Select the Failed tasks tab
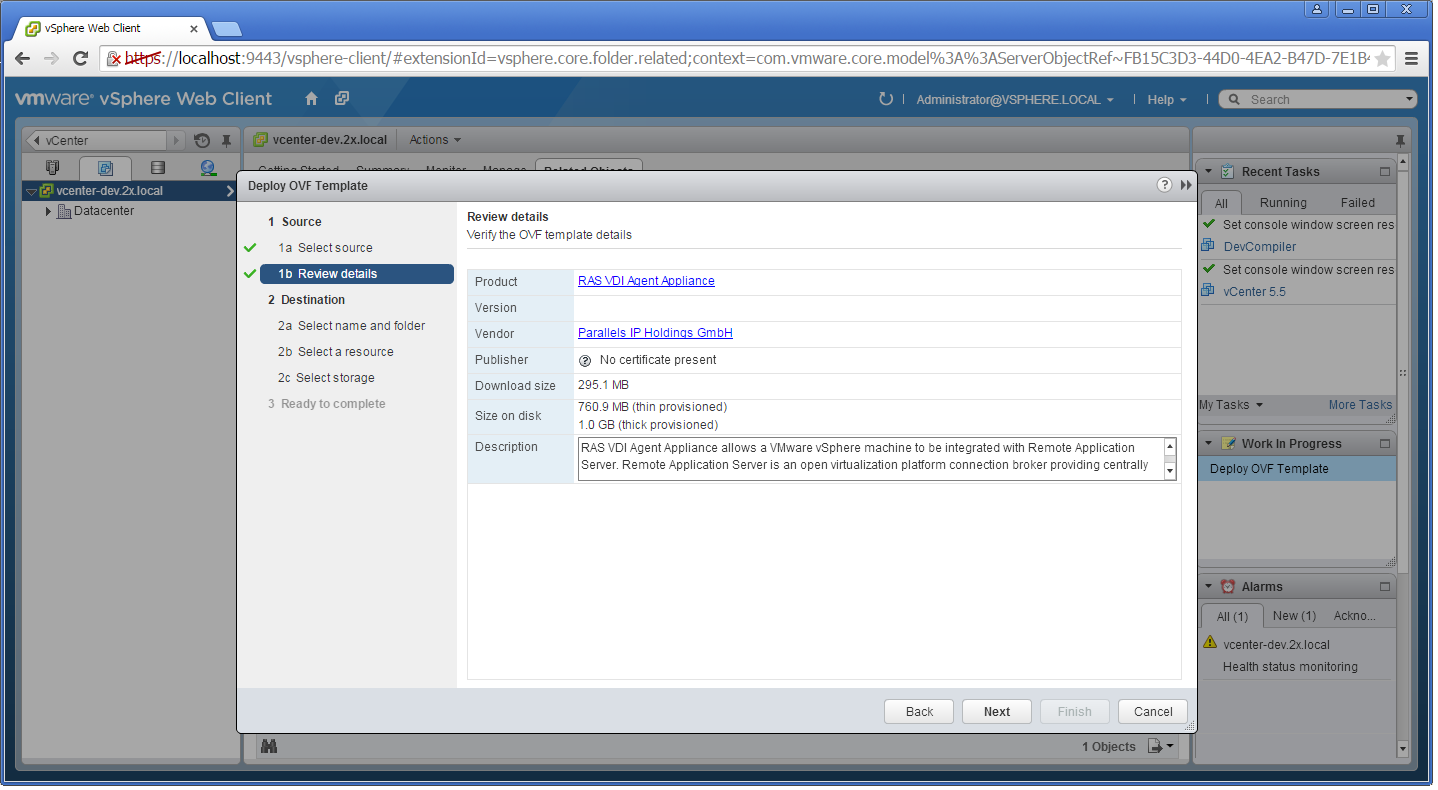The height and width of the screenshot is (790, 1438). 1358,202
